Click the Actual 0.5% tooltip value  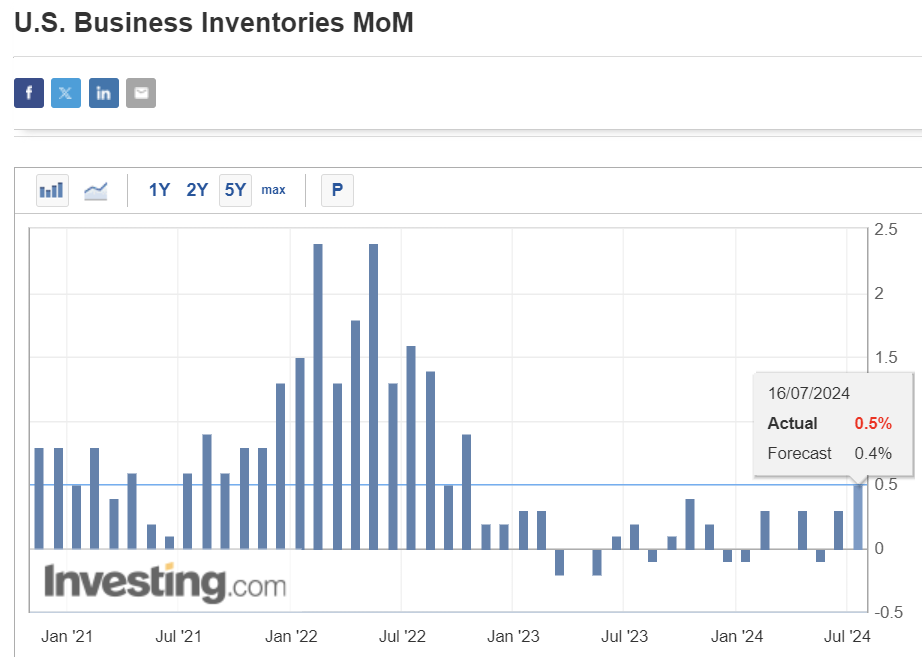click(872, 423)
